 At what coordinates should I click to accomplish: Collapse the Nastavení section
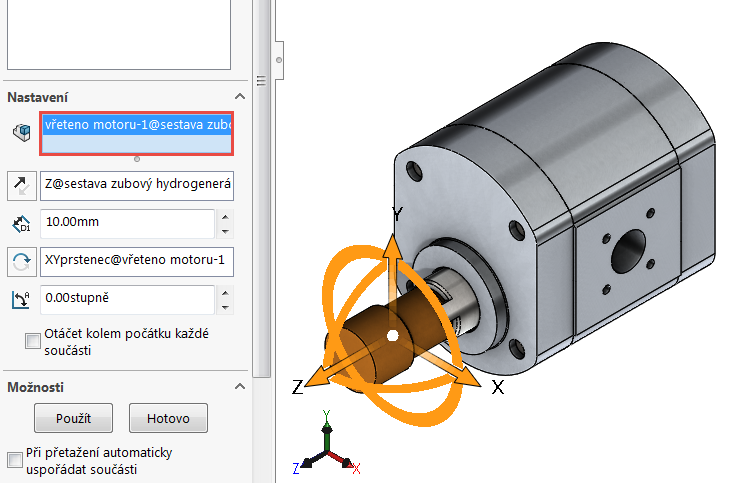point(240,97)
